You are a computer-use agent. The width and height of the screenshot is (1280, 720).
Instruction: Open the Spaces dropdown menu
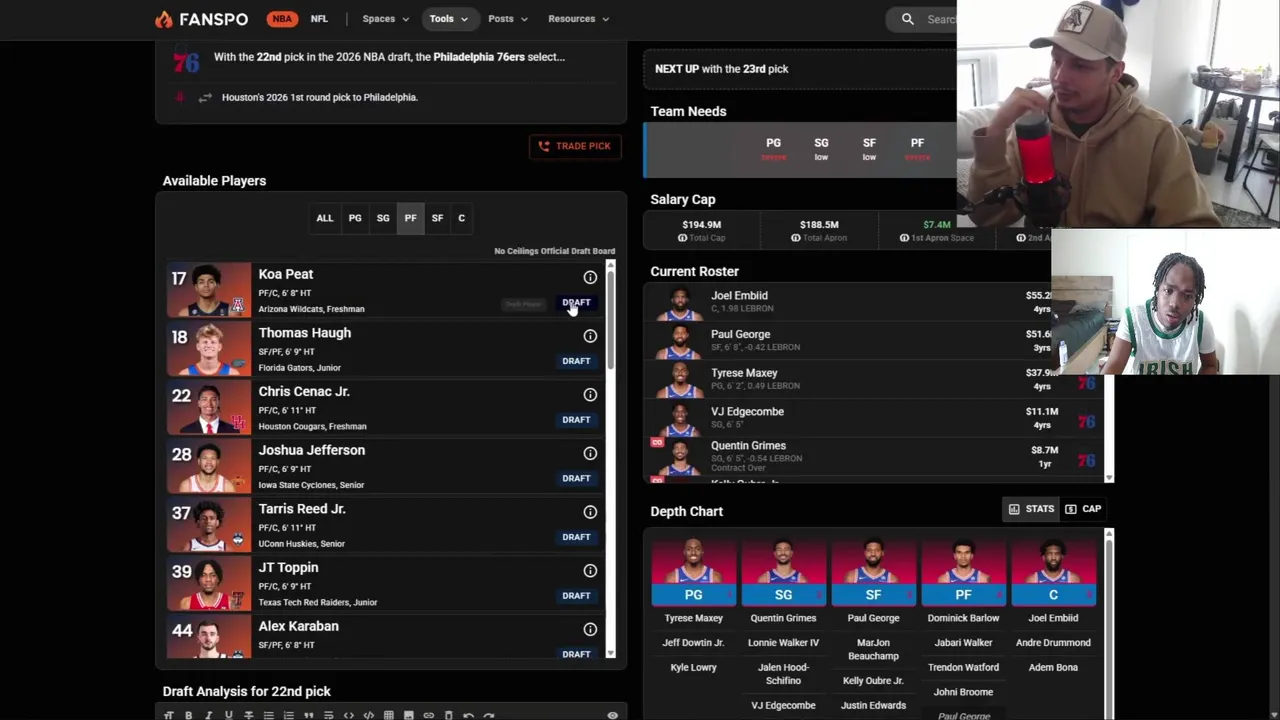(x=385, y=19)
